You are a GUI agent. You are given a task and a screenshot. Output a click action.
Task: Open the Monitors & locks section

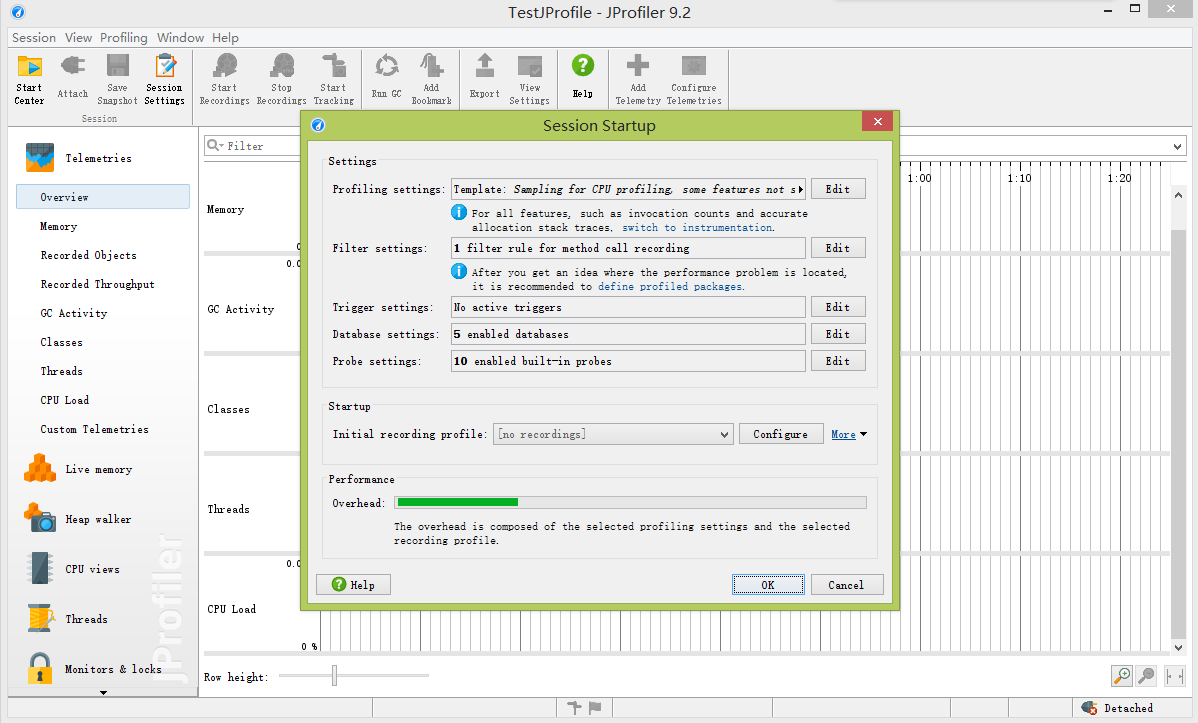coord(113,669)
